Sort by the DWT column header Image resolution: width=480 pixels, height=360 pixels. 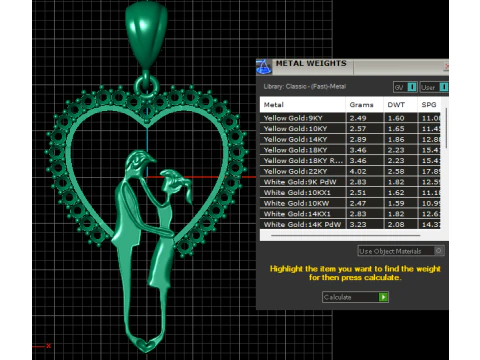point(400,105)
